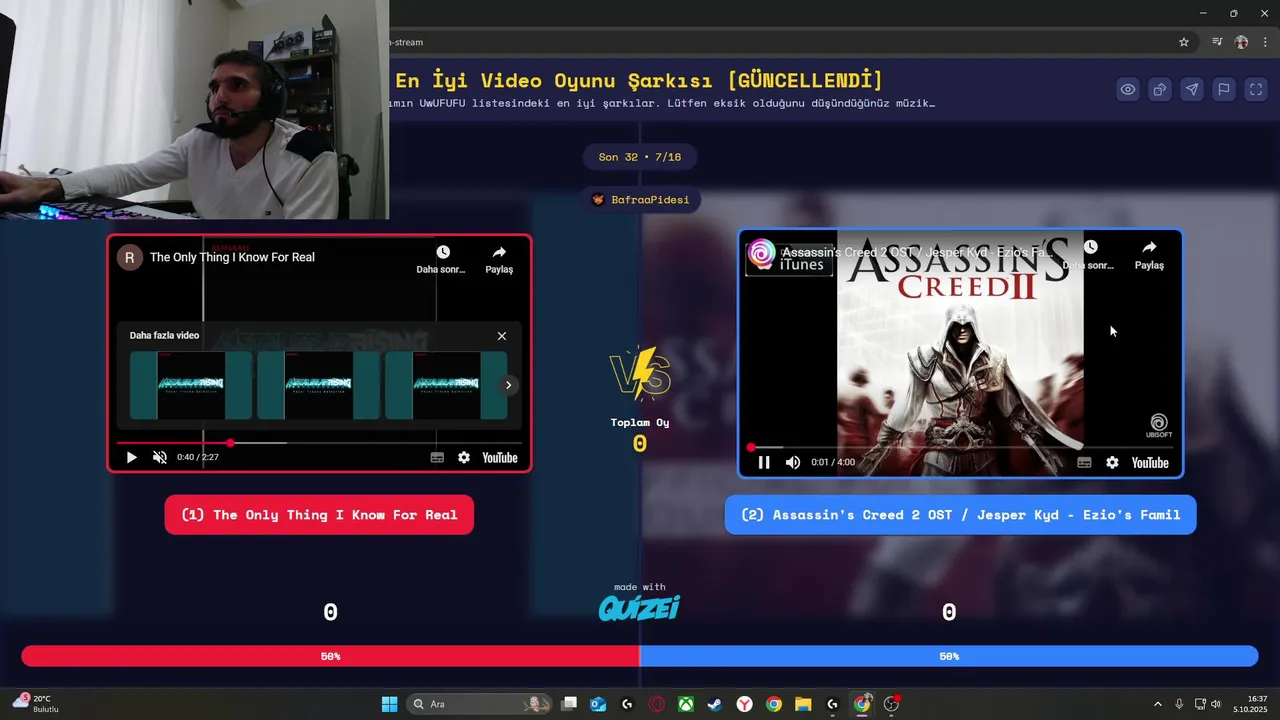Open settings gear on the right video

[x=1112, y=462]
